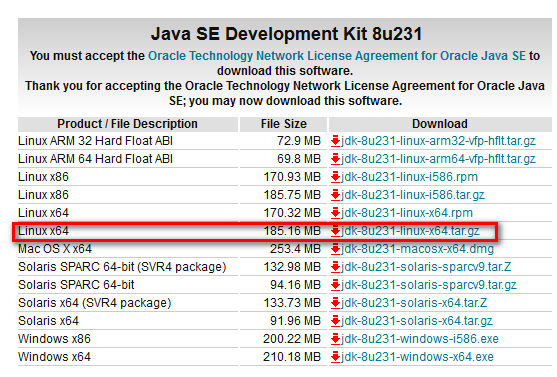Click download arrow icon for solaris-sparcv9.tar.gz

(x=335, y=285)
